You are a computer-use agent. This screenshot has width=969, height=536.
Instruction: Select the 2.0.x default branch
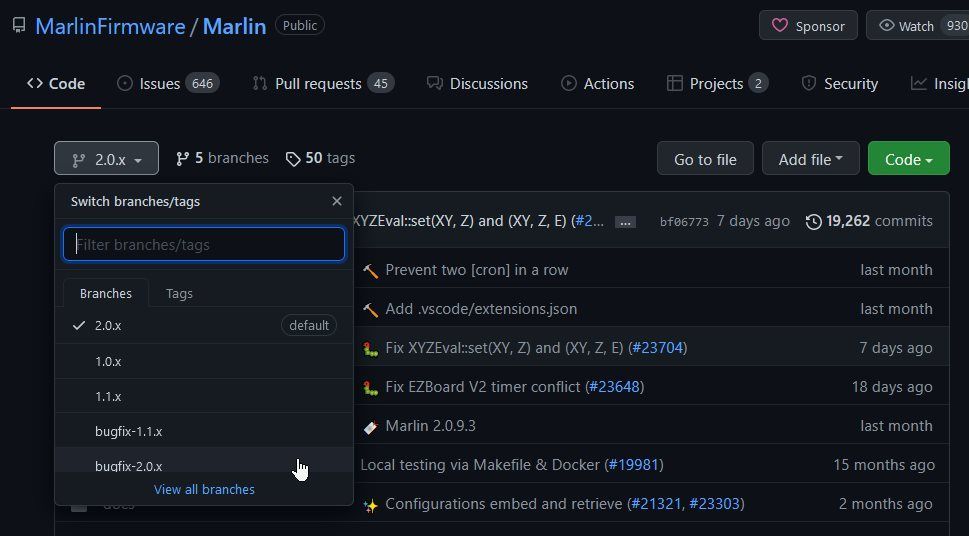(x=204, y=325)
